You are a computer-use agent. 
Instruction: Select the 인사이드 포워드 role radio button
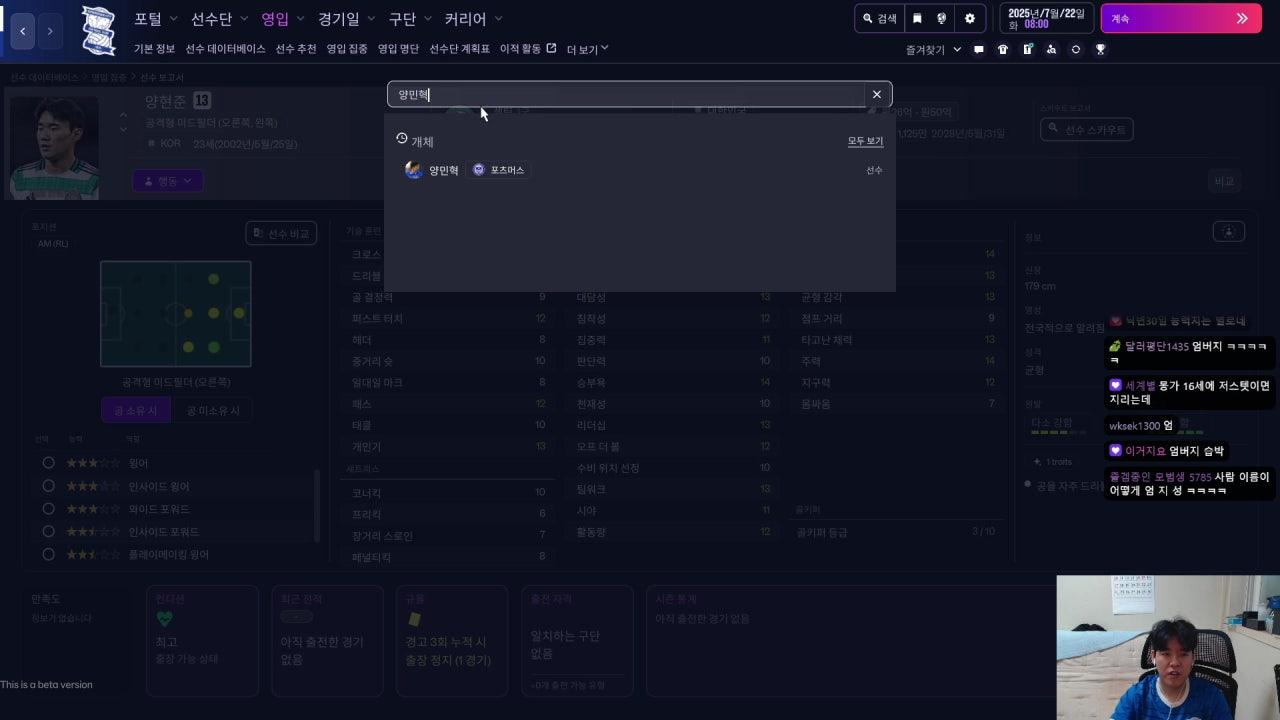(48, 532)
